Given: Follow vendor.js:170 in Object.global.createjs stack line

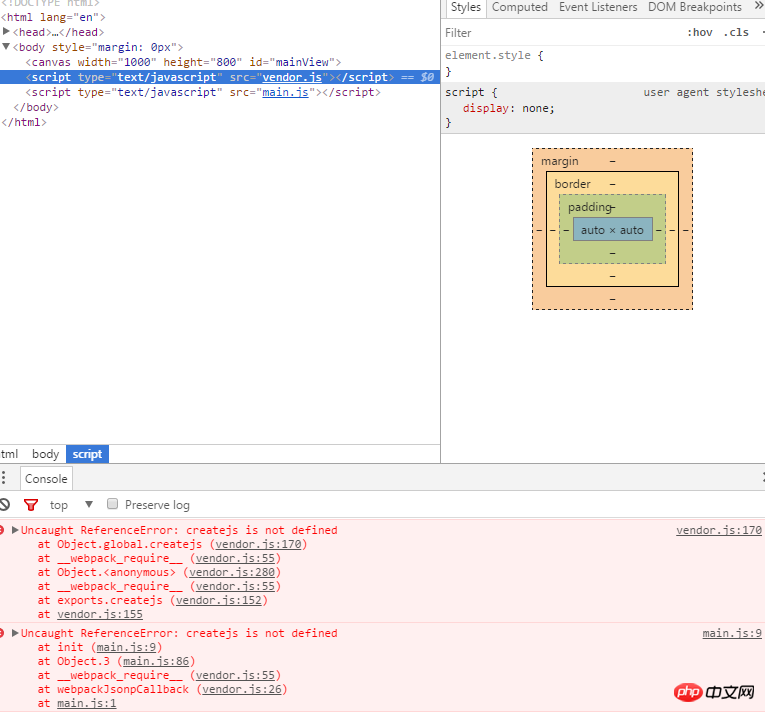Looking at the screenshot, I should tap(258, 544).
